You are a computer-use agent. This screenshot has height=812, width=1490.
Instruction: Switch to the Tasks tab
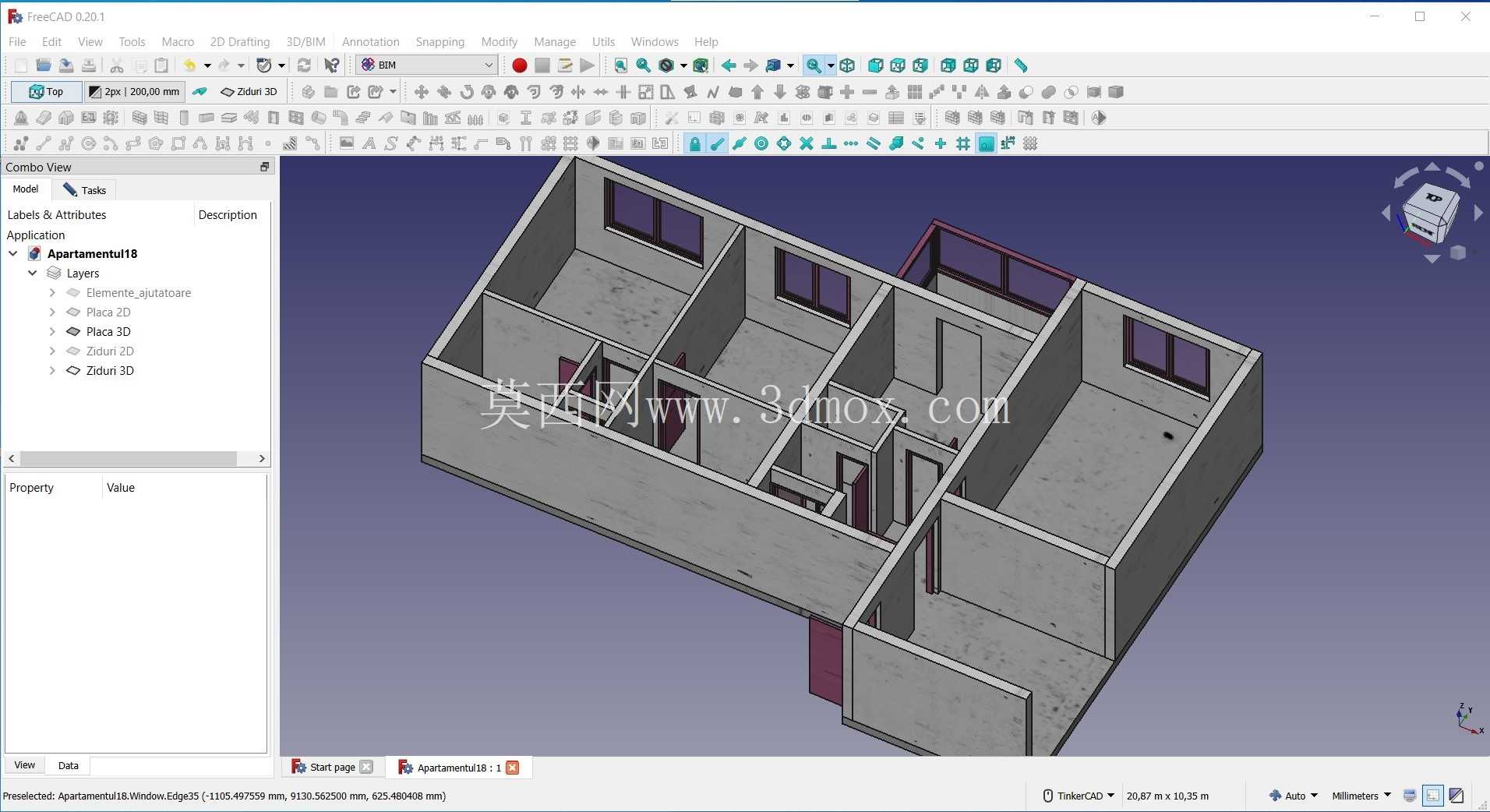84,190
